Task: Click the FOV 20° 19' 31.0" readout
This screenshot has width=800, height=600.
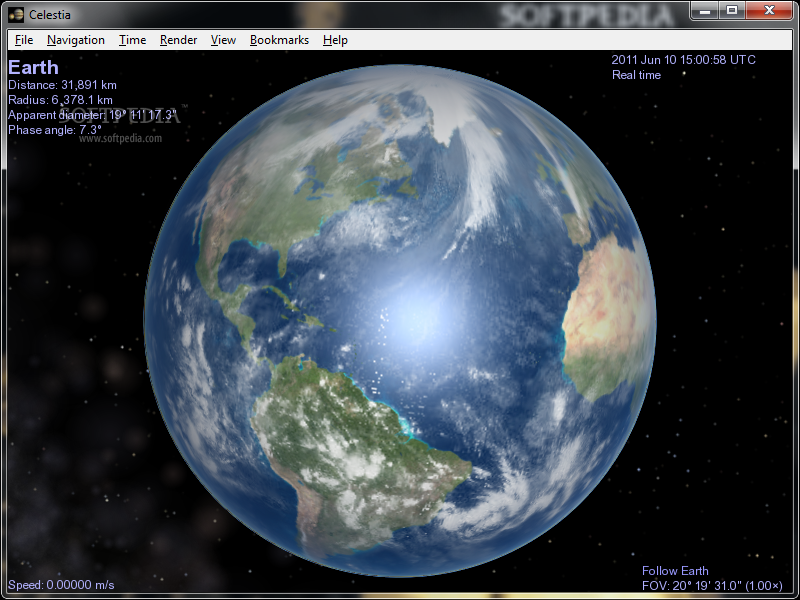Action: [712, 586]
